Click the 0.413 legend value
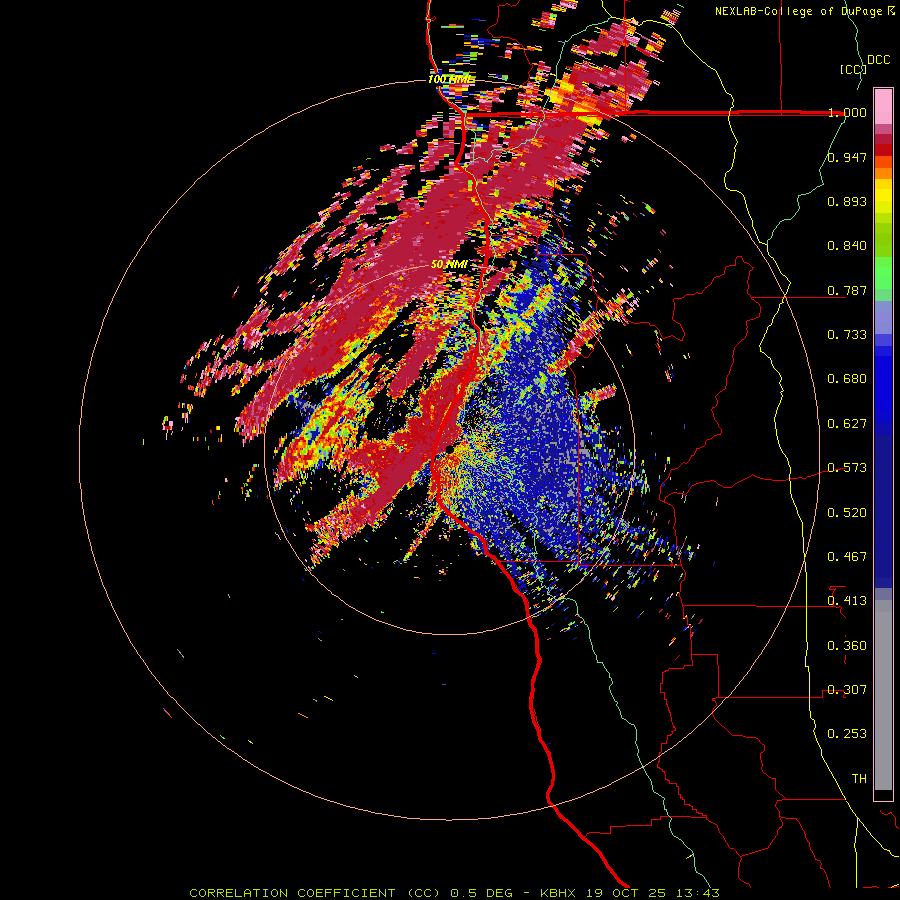 pyautogui.click(x=847, y=601)
